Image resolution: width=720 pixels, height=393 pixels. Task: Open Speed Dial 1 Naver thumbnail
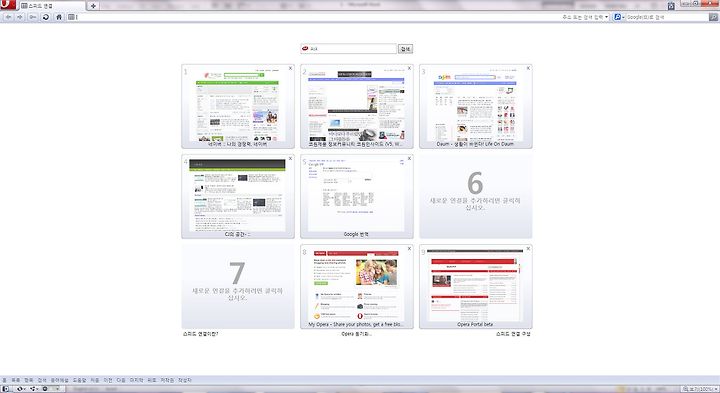(238, 107)
